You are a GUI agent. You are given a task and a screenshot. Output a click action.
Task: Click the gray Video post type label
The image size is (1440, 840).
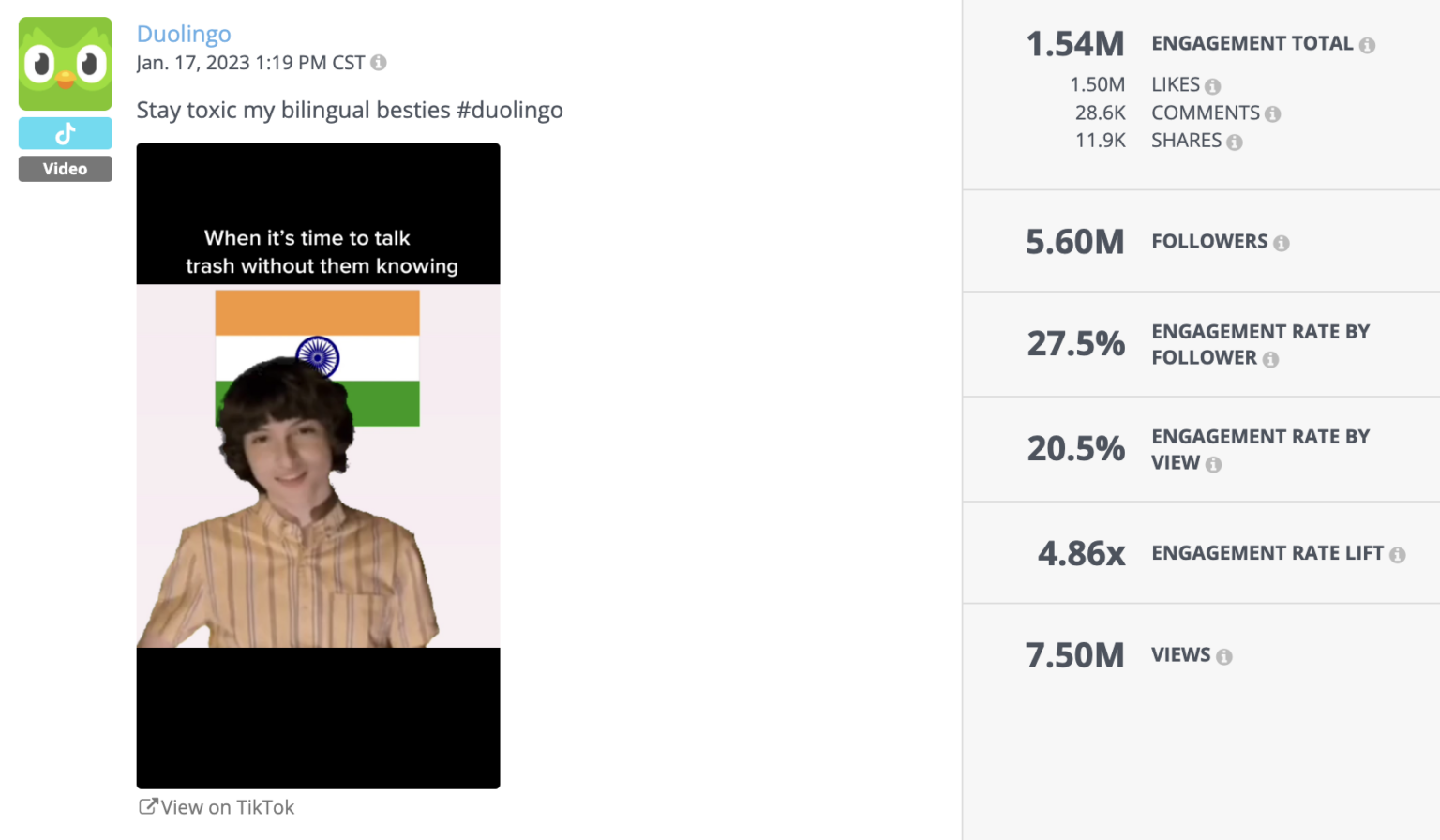(66, 169)
